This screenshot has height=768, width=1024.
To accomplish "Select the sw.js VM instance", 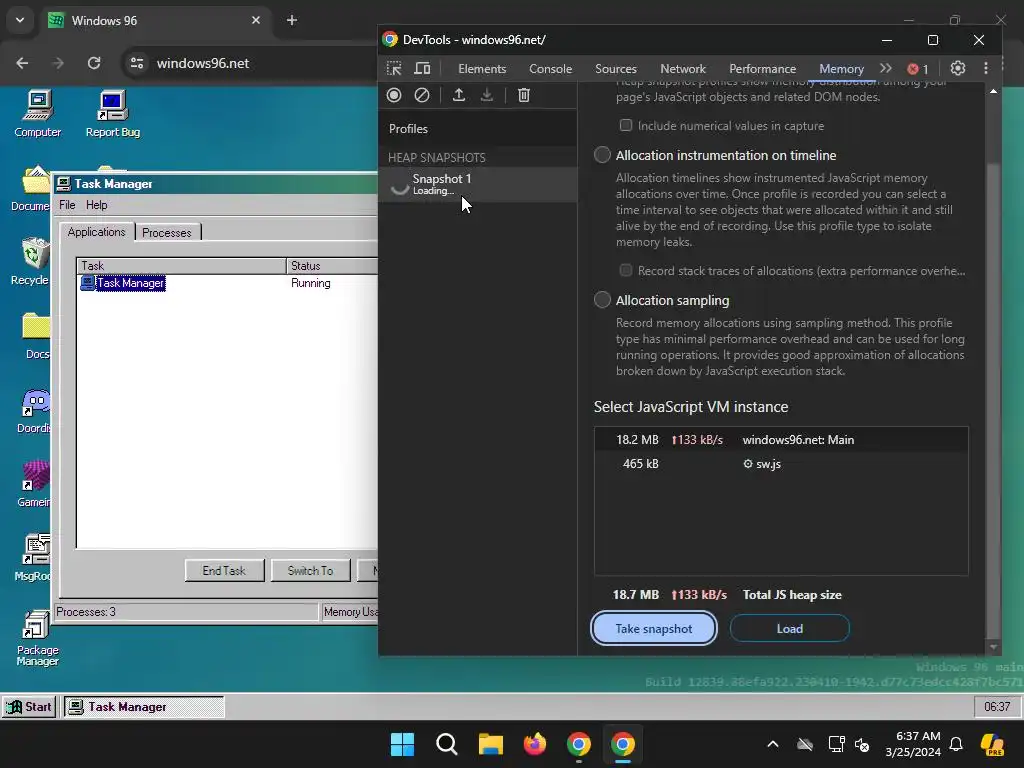I will coord(781,464).
